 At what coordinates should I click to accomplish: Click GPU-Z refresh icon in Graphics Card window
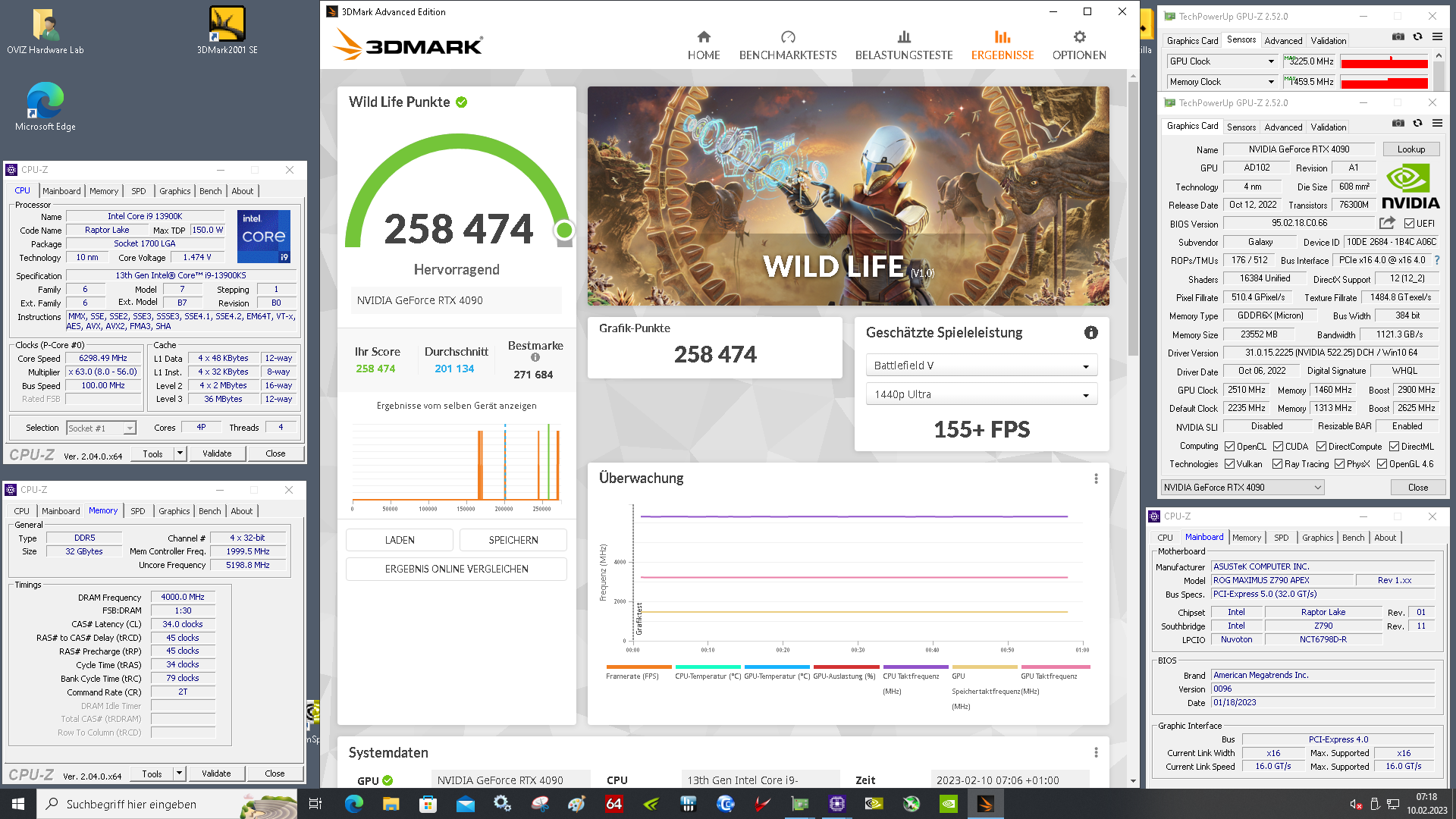pos(1417,123)
